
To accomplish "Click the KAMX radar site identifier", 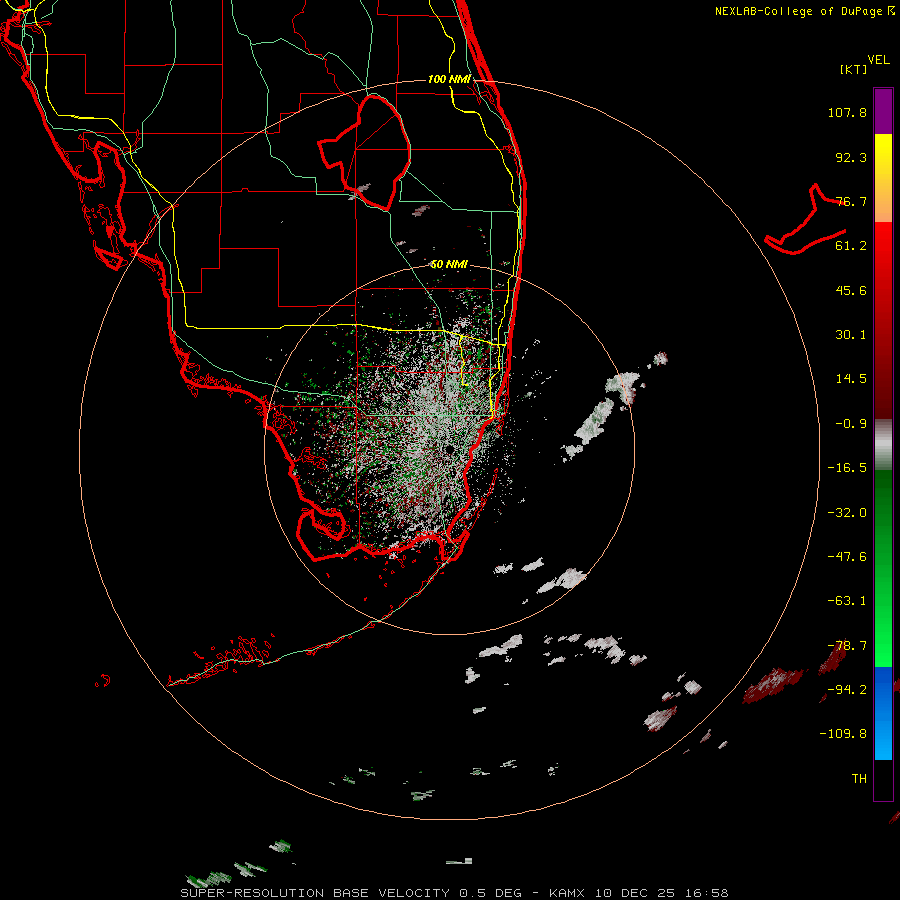I will coord(567,893).
